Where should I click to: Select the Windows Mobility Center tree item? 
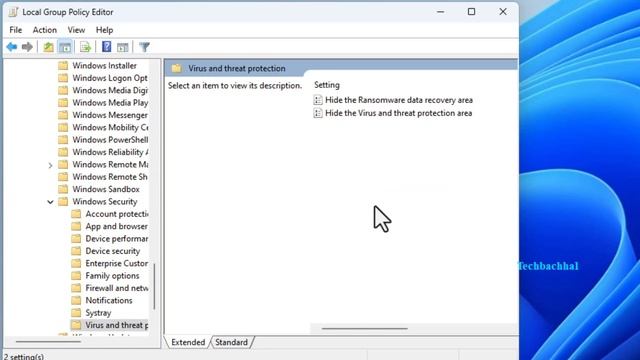coord(110,127)
